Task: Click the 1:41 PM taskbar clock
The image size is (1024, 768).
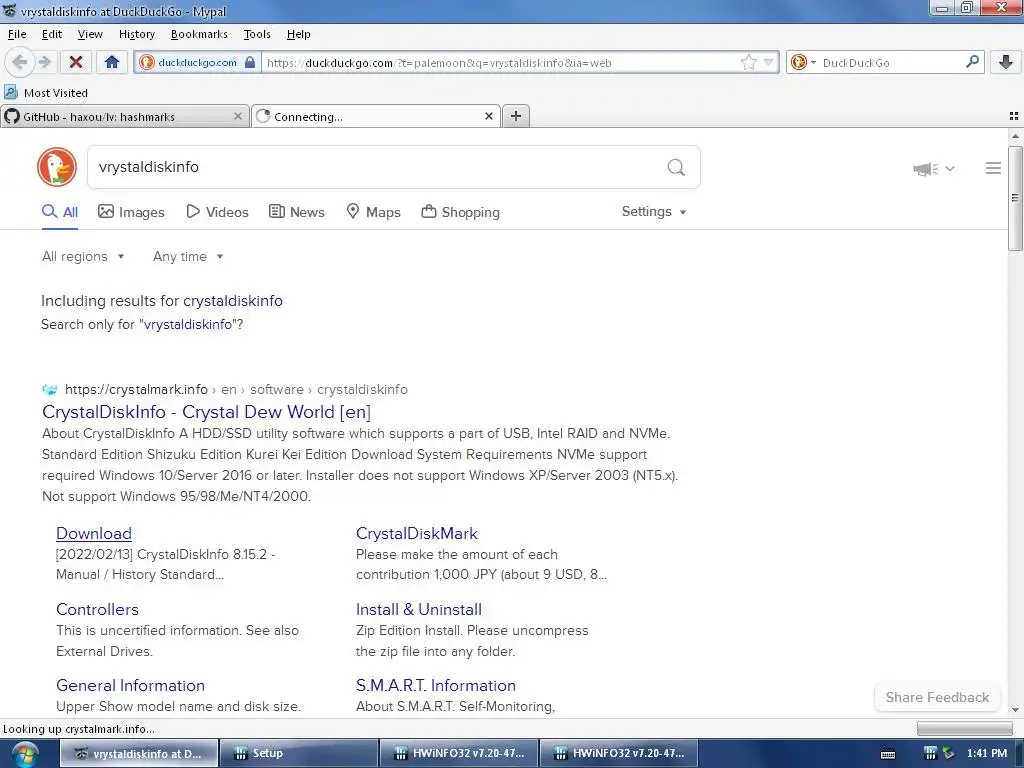Action: coord(987,754)
